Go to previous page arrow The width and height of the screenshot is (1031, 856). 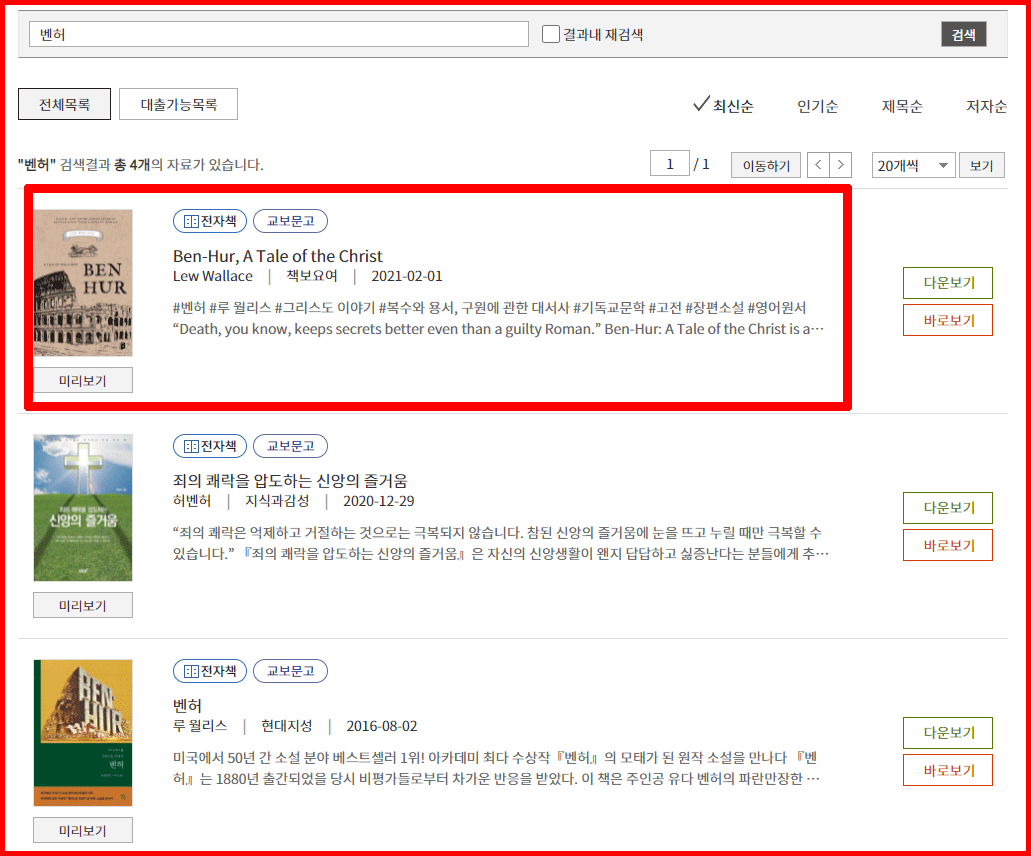point(818,165)
